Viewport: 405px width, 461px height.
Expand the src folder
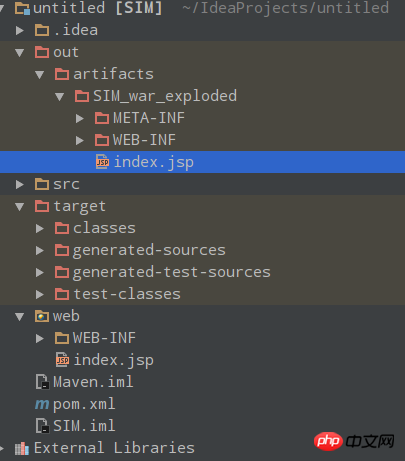pyautogui.click(x=20, y=184)
